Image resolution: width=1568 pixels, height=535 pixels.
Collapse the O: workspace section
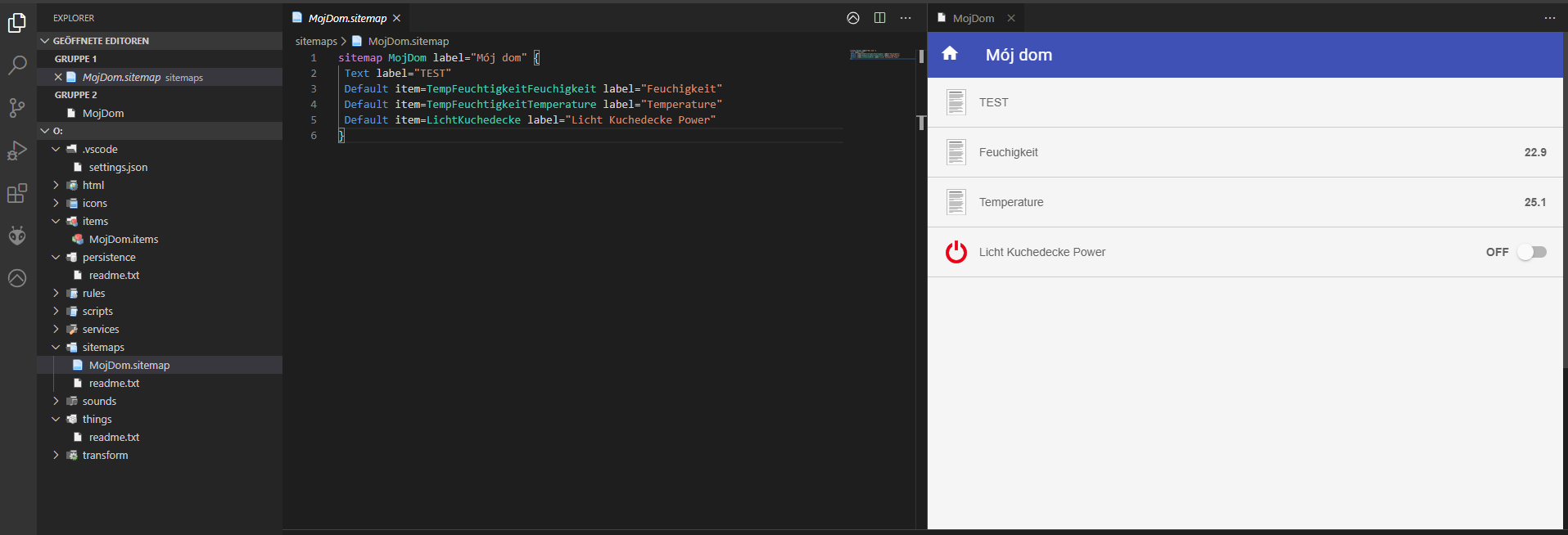pyautogui.click(x=44, y=131)
